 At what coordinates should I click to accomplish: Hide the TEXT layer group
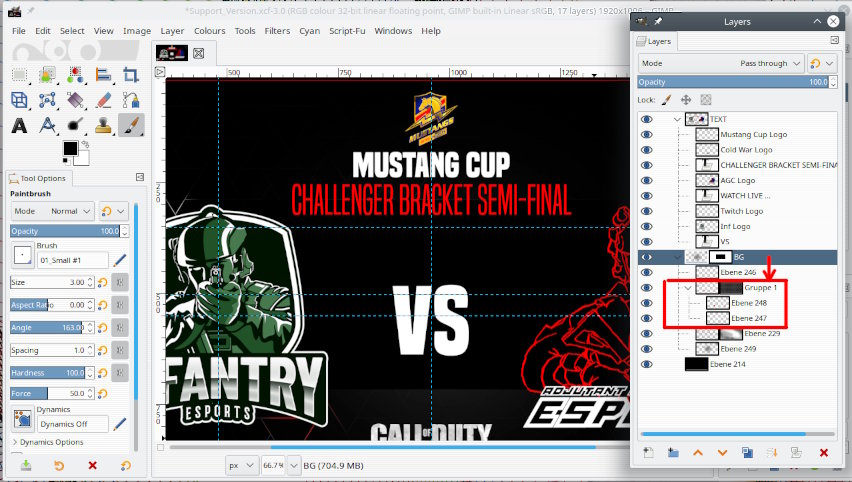coord(647,119)
